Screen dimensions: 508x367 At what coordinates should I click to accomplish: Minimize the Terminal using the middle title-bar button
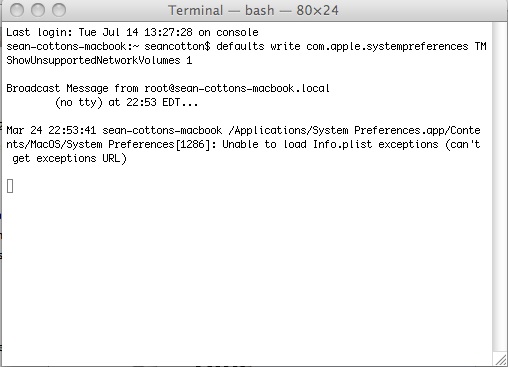coord(38,10)
